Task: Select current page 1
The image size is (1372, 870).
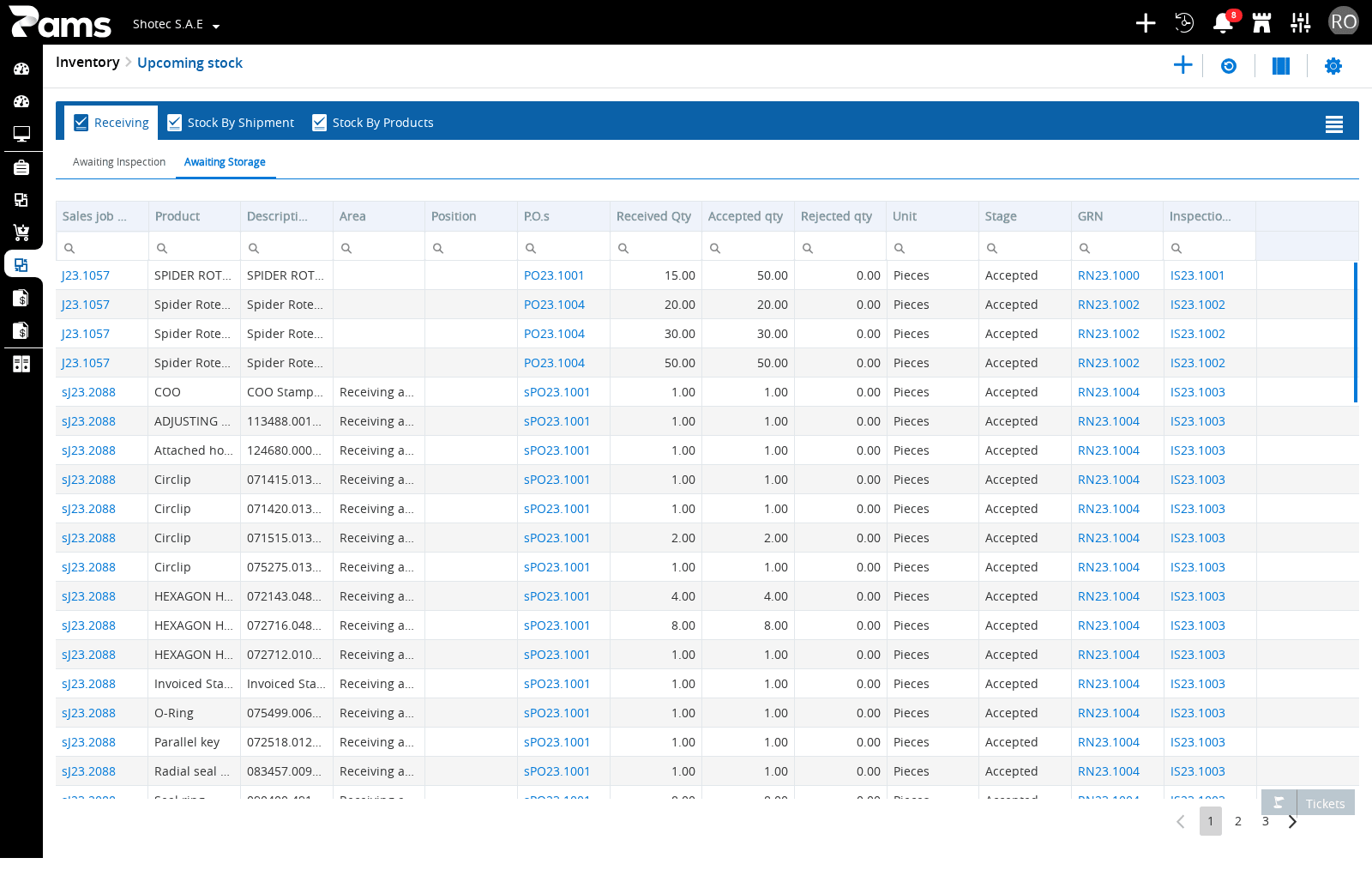Action: 1211,821
